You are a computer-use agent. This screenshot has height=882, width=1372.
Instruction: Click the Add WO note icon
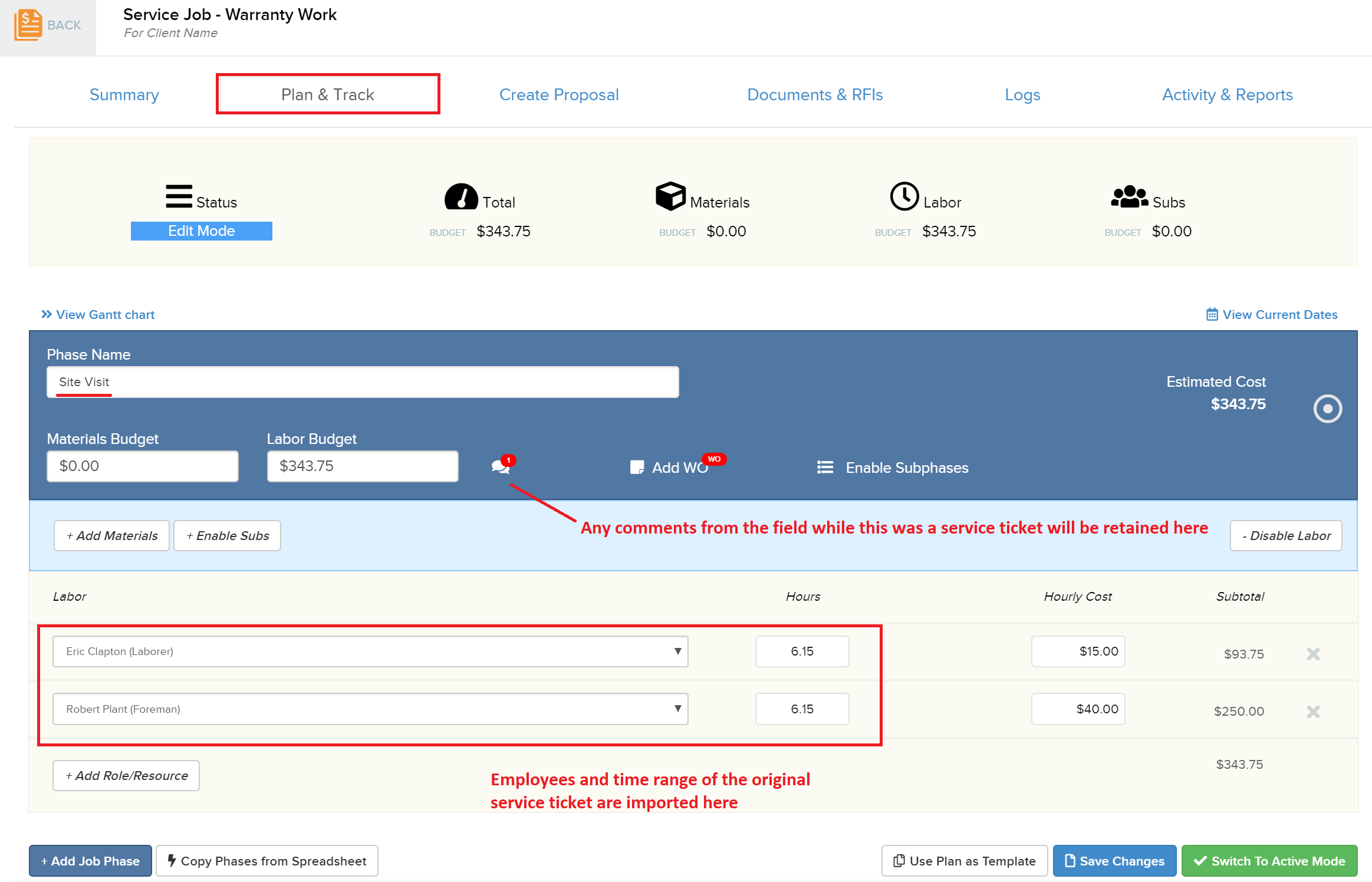click(x=637, y=468)
